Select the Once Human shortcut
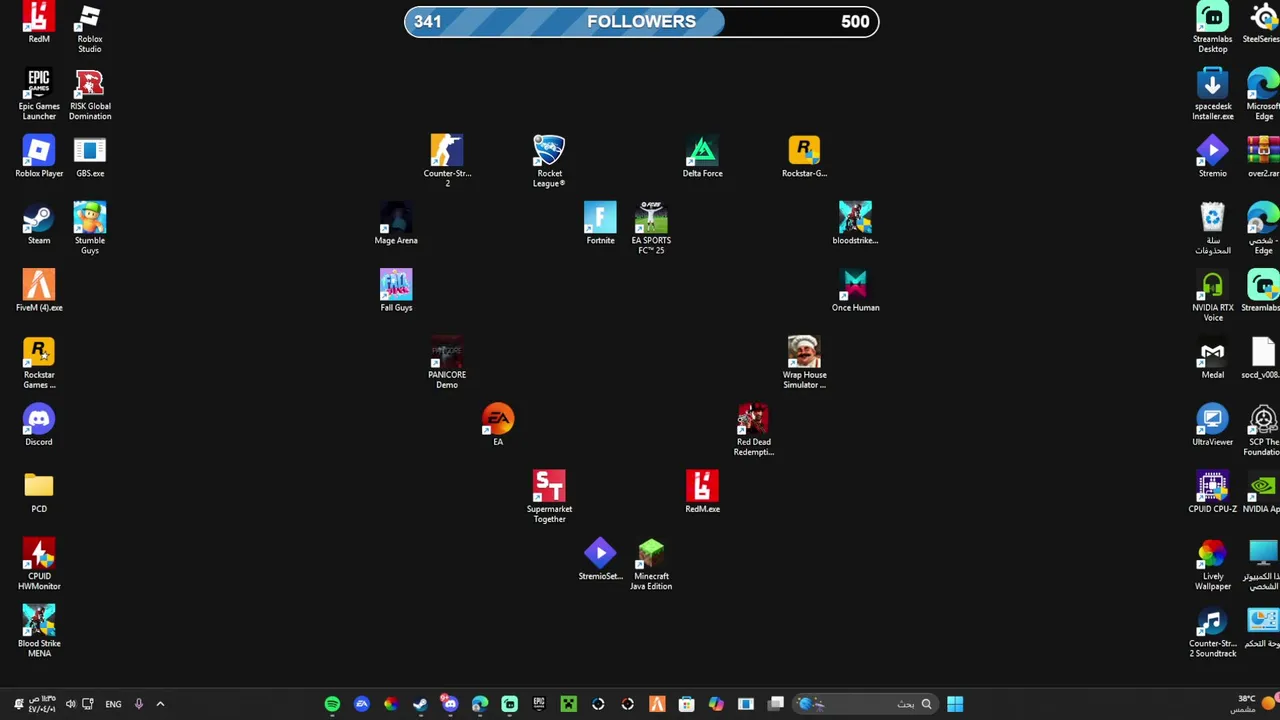Image resolution: width=1280 pixels, height=720 pixels. [x=855, y=291]
